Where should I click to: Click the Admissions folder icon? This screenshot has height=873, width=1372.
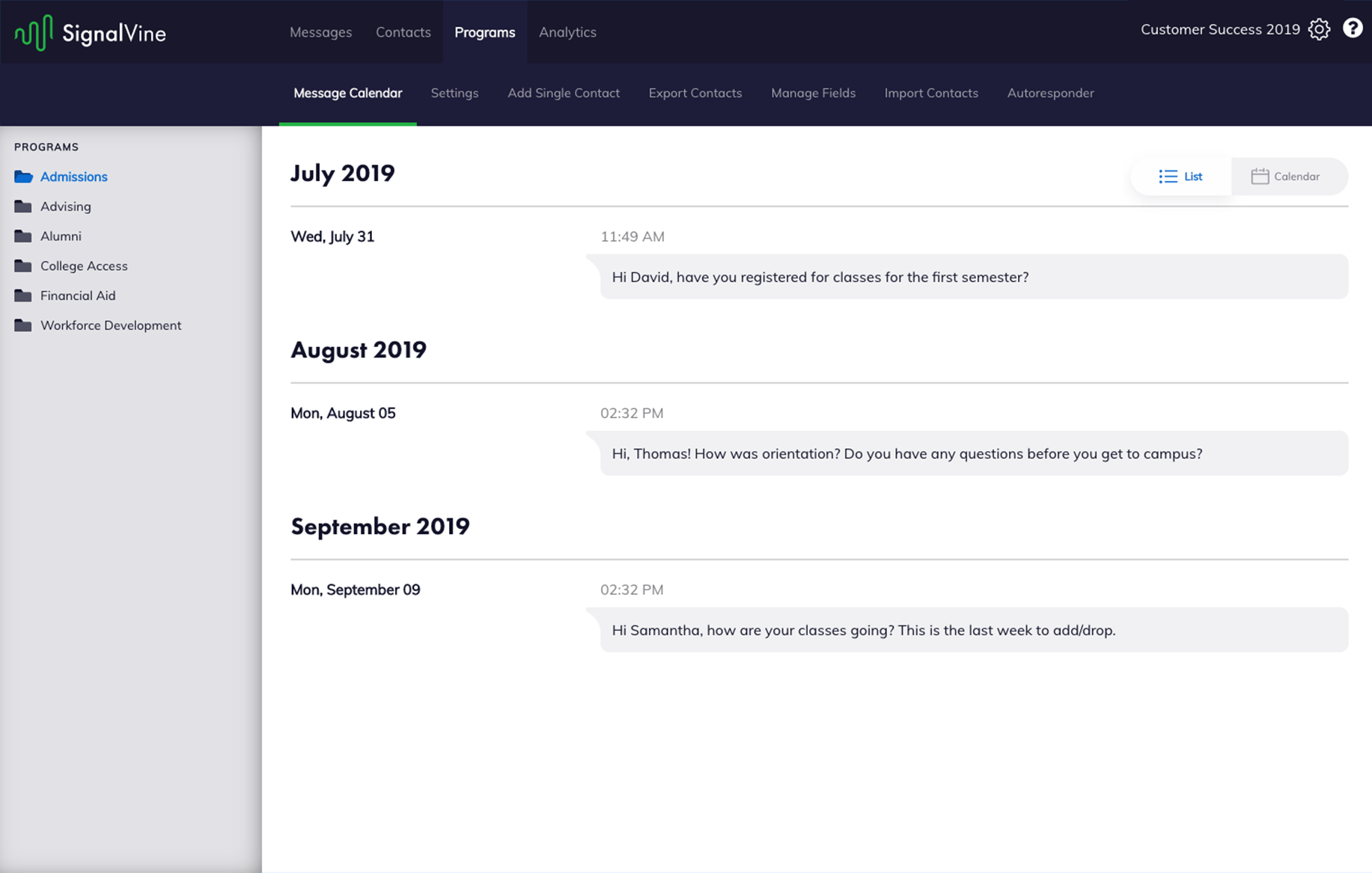pyautogui.click(x=23, y=177)
